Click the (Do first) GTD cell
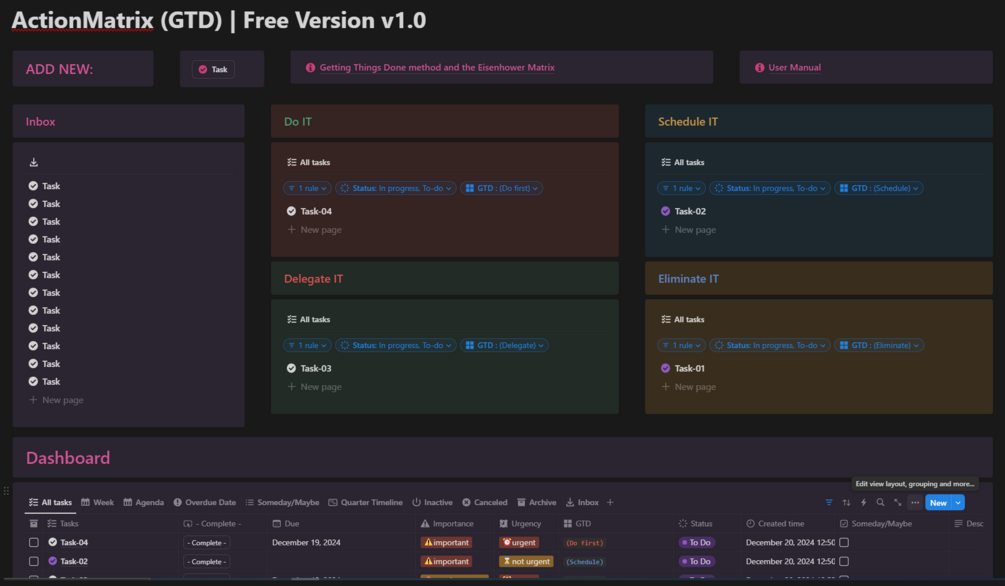The image size is (1005, 586). point(585,543)
